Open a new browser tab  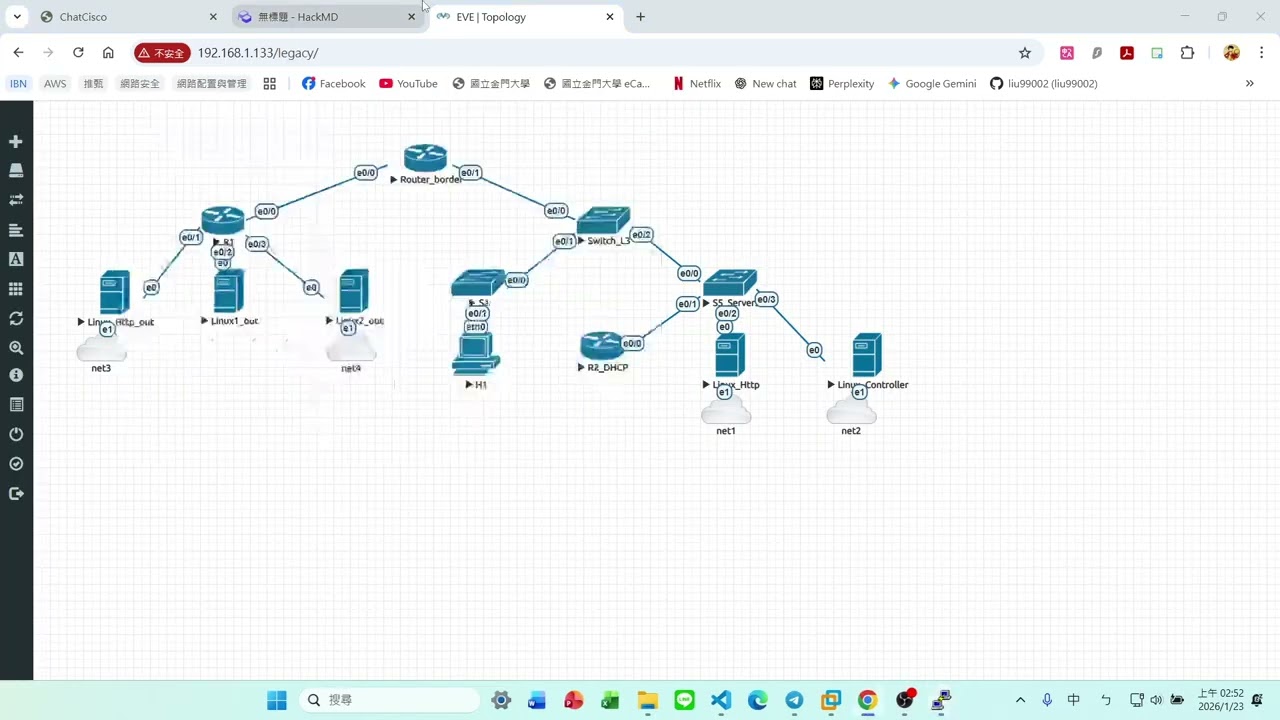coord(640,17)
